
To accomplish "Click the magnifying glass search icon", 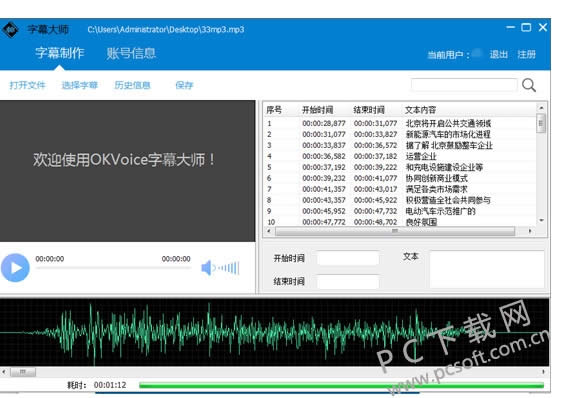I will (x=529, y=85).
